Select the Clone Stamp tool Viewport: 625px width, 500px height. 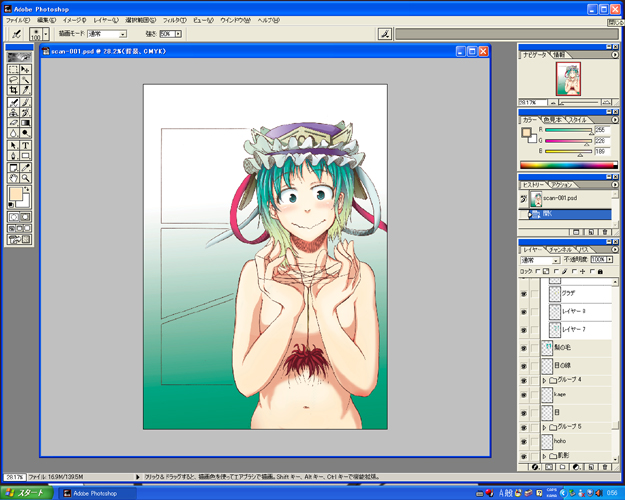[x=14, y=113]
